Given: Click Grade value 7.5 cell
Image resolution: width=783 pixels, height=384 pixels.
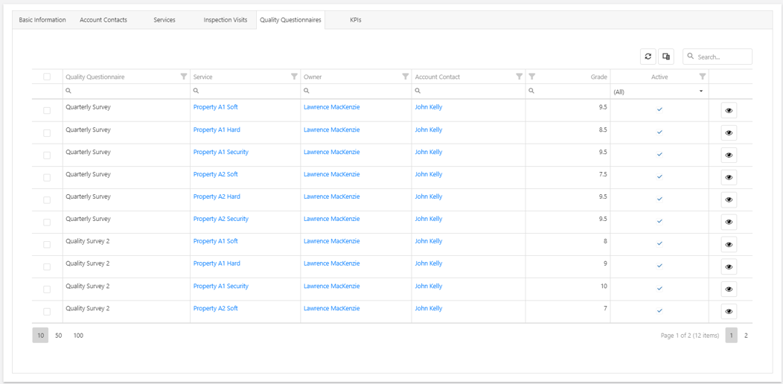Looking at the screenshot, I should click(568, 177).
